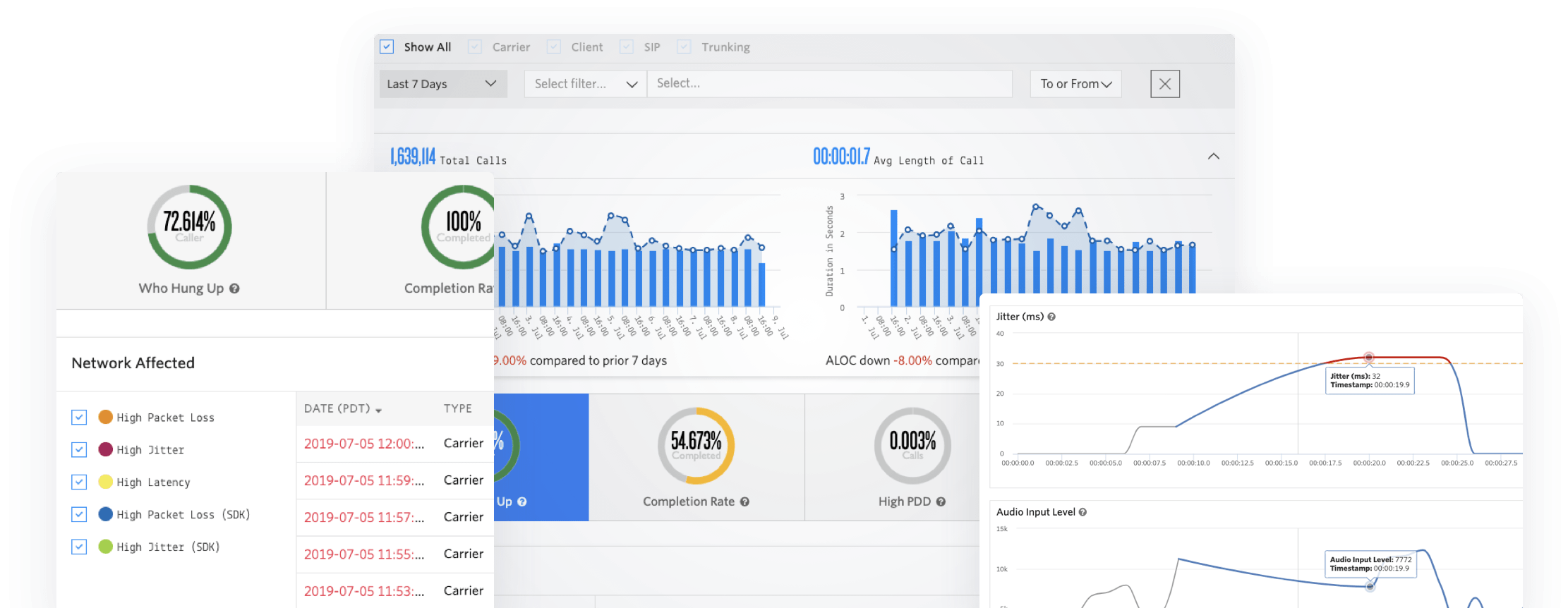
Task: Click yellow High Latency legend dot
Action: [x=105, y=482]
